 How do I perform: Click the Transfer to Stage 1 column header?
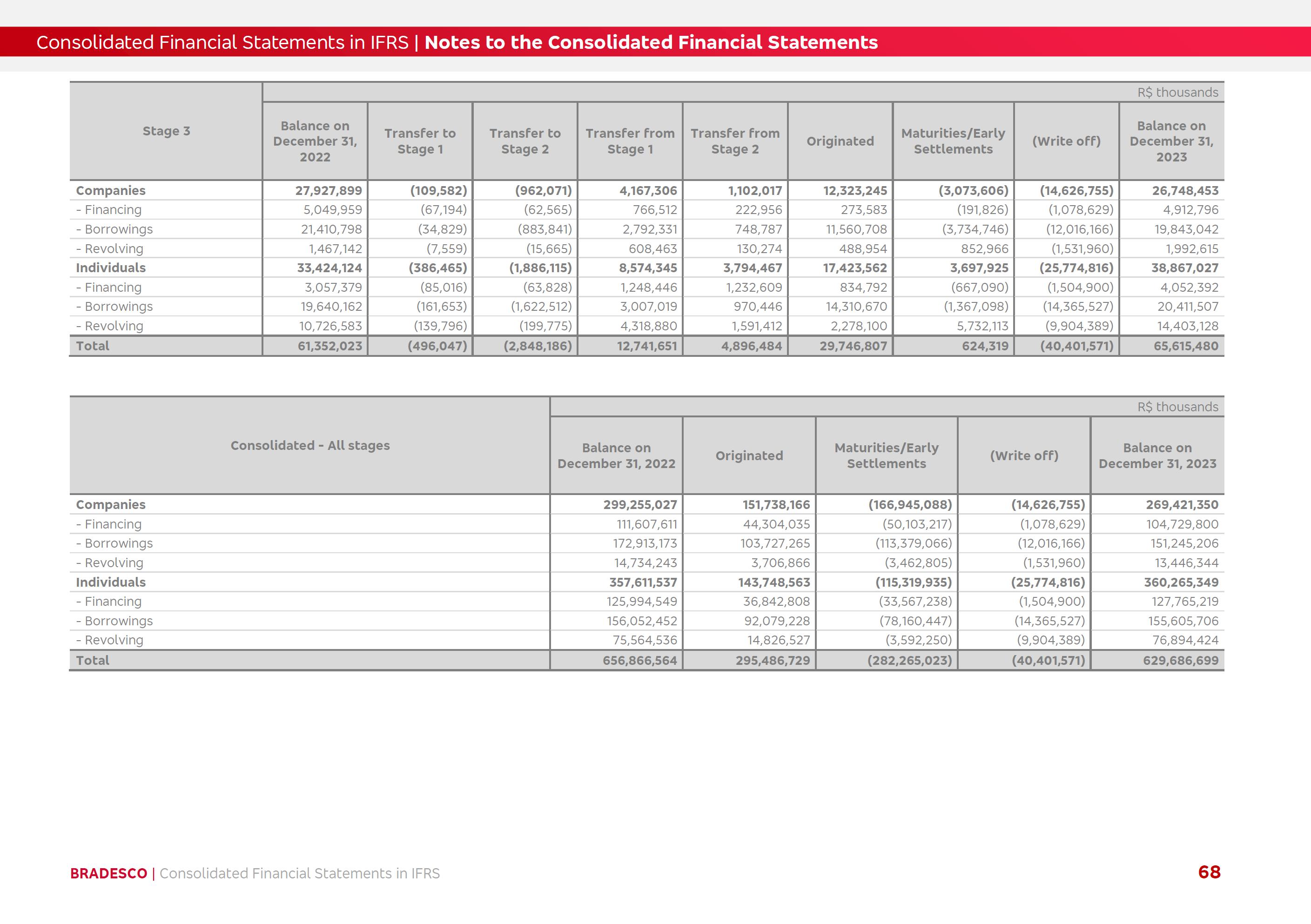[x=420, y=141]
